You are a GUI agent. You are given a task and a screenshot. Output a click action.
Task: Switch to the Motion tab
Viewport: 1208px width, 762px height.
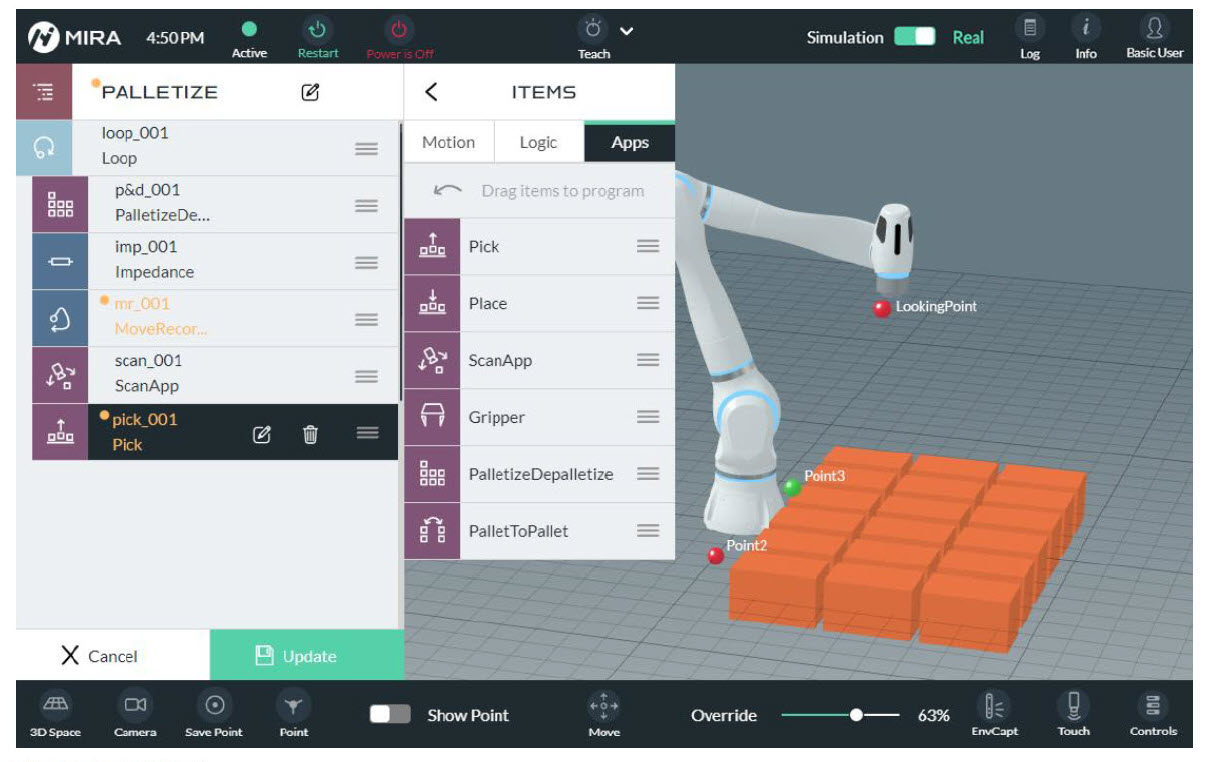coord(449,142)
